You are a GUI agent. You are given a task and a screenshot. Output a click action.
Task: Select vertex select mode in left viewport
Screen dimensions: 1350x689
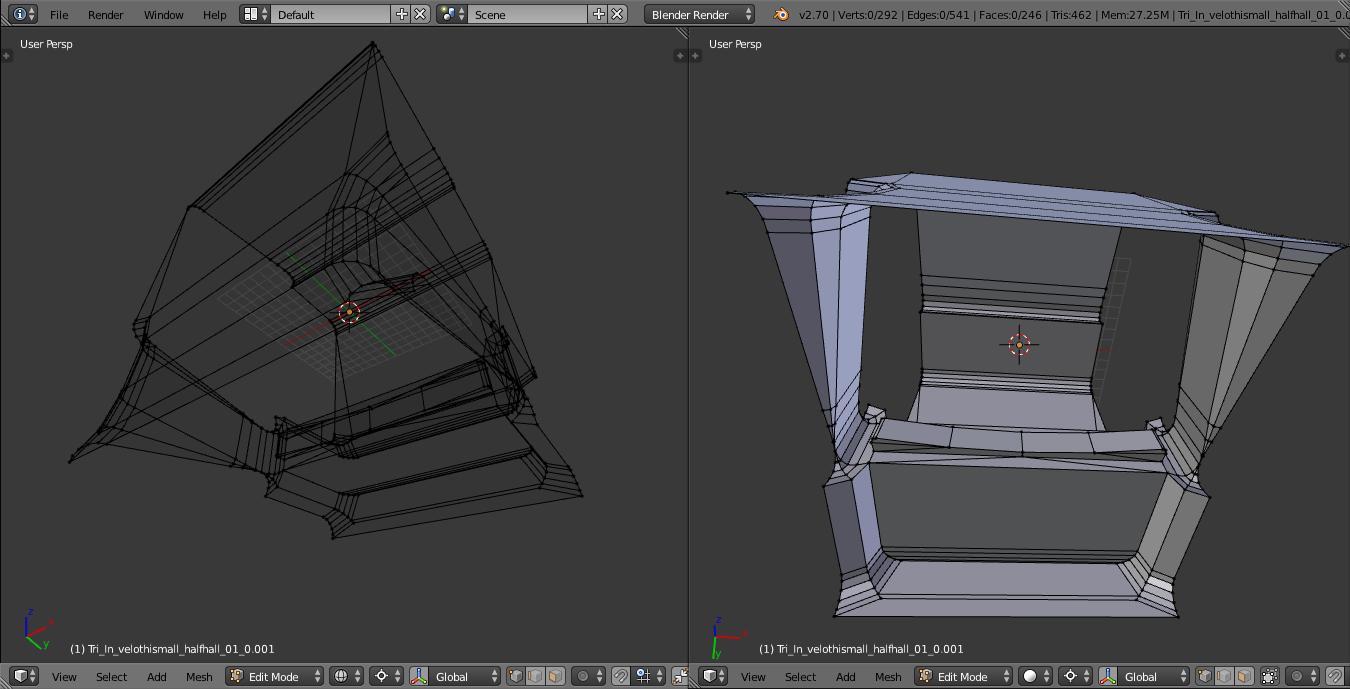[x=516, y=676]
